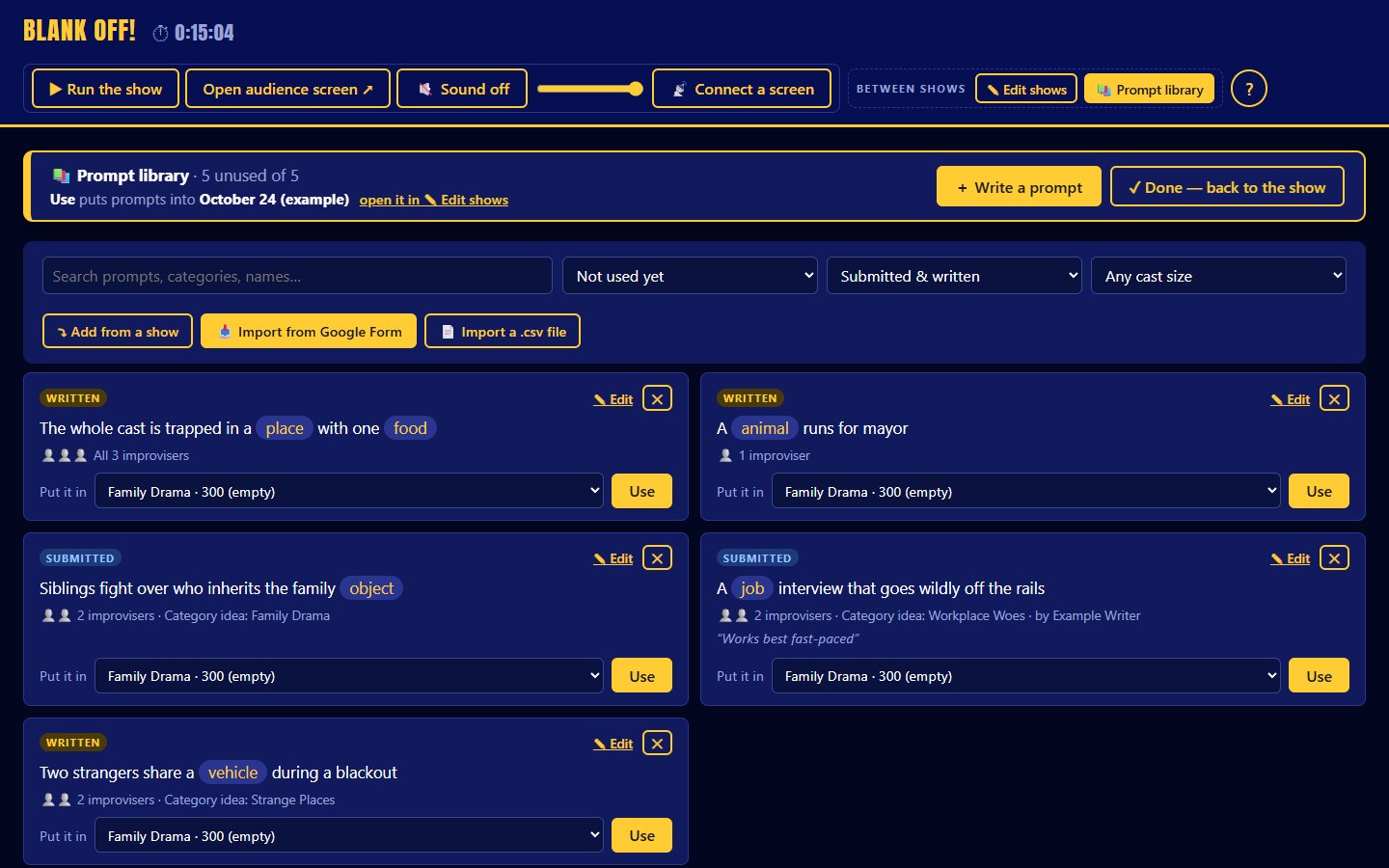
Task: Select the Prompt library tab button
Action: pyautogui.click(x=1150, y=89)
